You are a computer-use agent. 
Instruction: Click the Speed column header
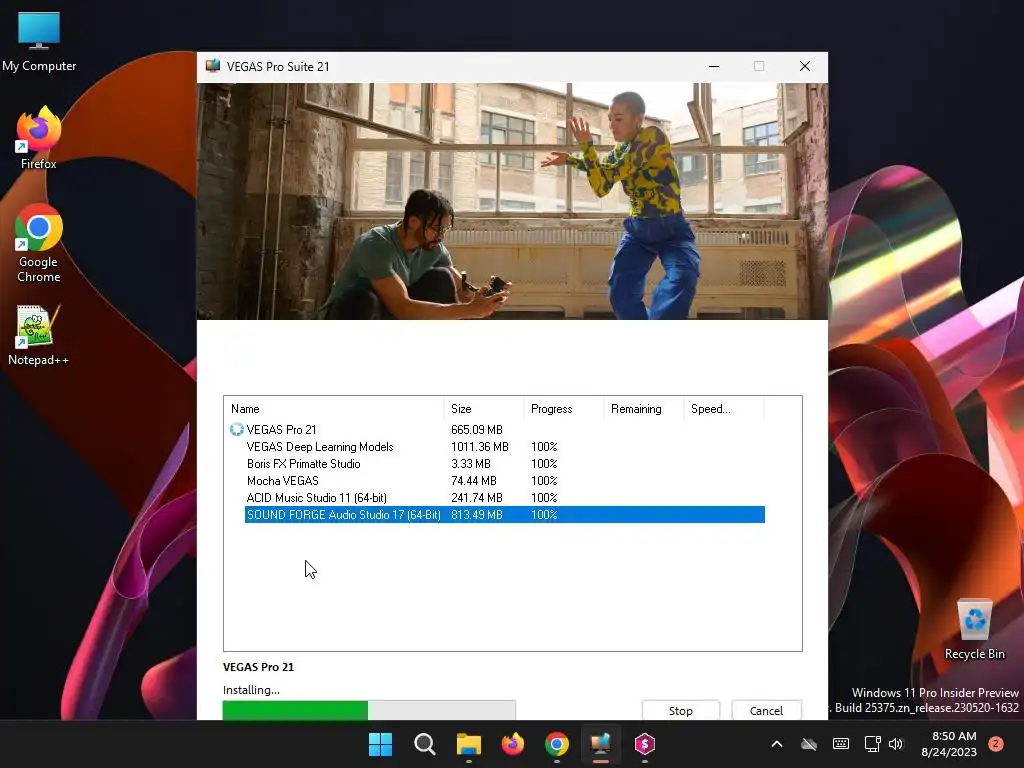724,409
